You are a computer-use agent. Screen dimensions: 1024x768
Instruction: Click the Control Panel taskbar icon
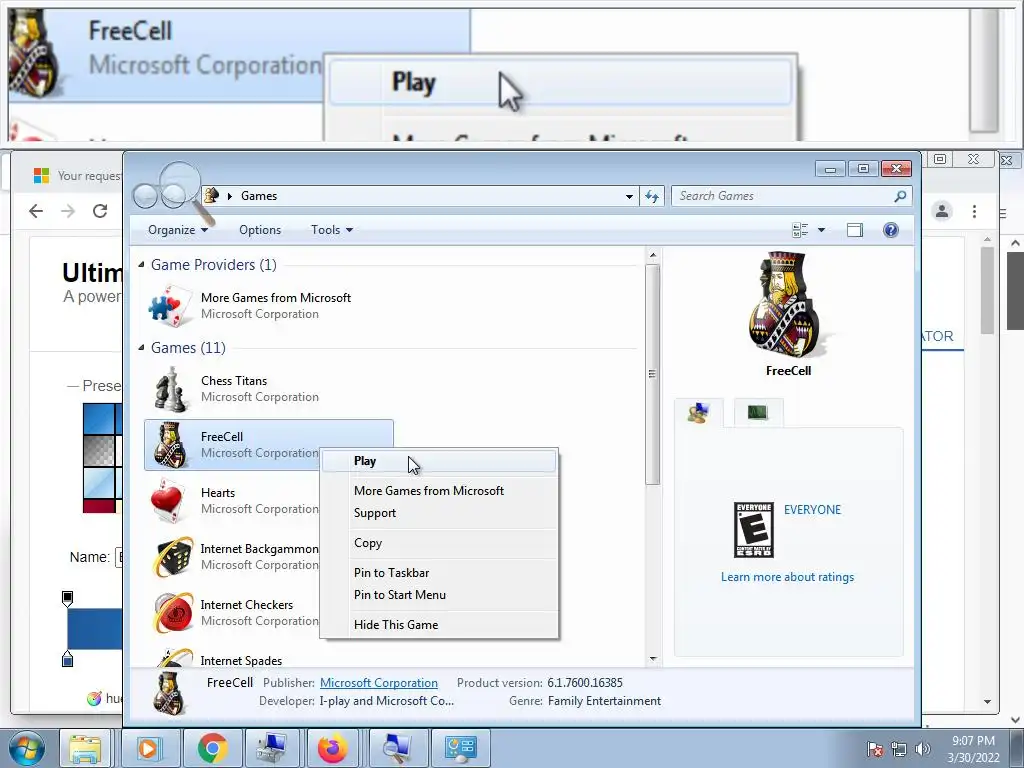(460, 748)
